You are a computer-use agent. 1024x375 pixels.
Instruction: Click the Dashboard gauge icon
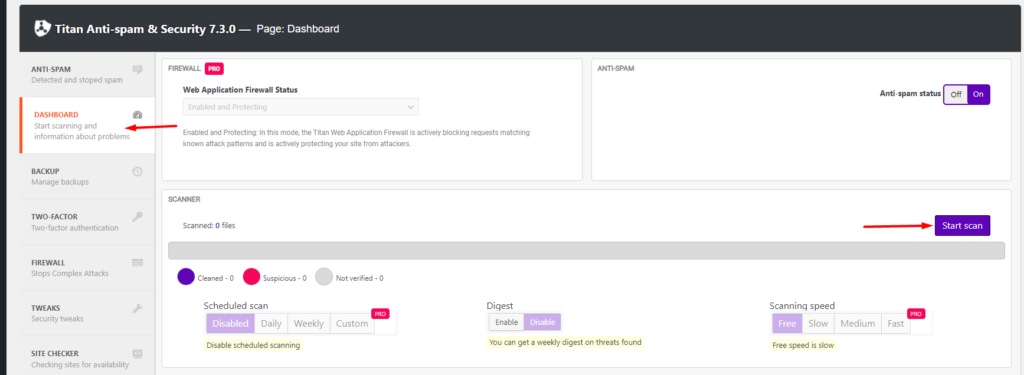coord(137,114)
